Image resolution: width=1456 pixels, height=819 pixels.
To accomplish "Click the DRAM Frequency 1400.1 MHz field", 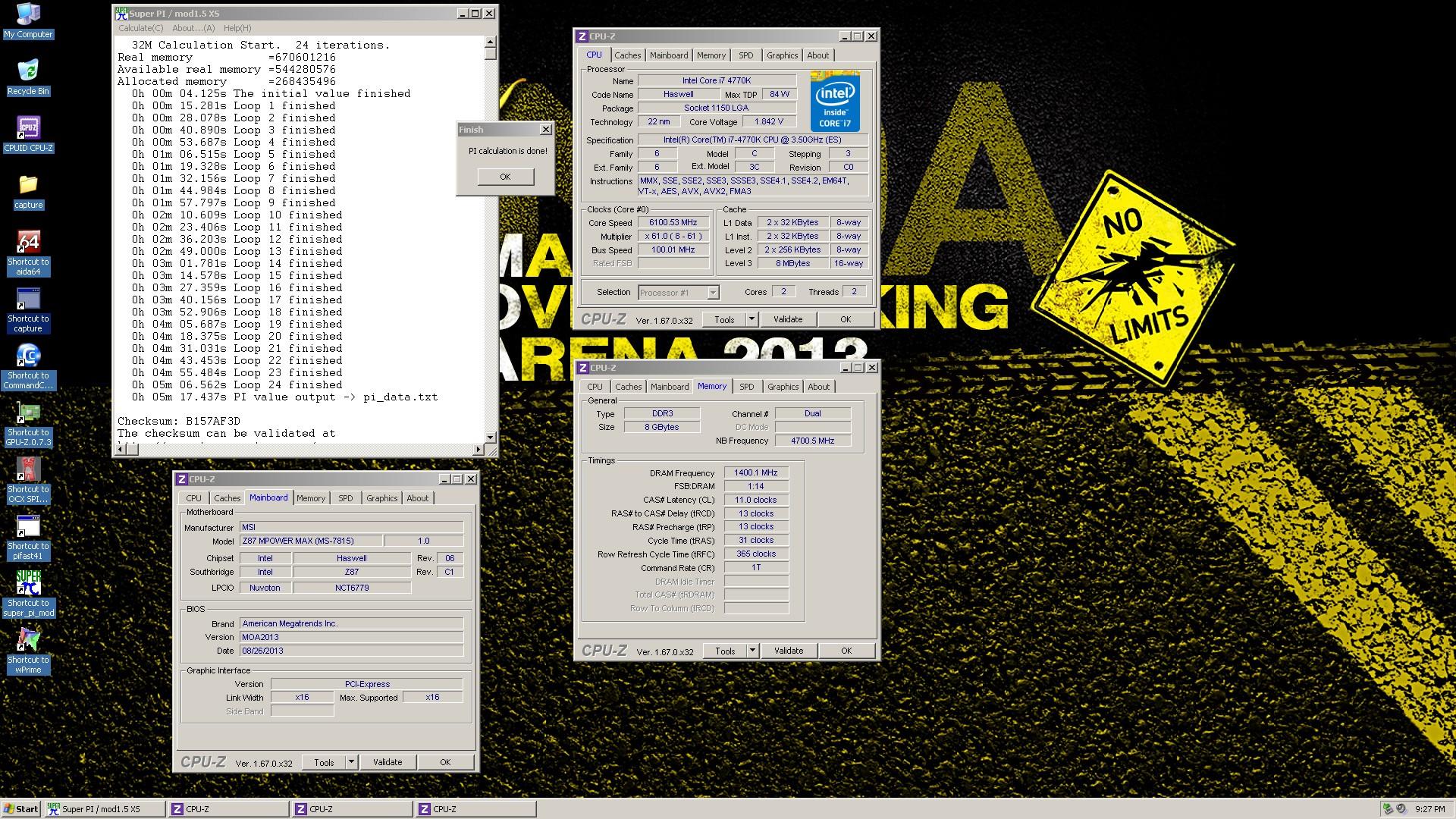I will click(755, 472).
